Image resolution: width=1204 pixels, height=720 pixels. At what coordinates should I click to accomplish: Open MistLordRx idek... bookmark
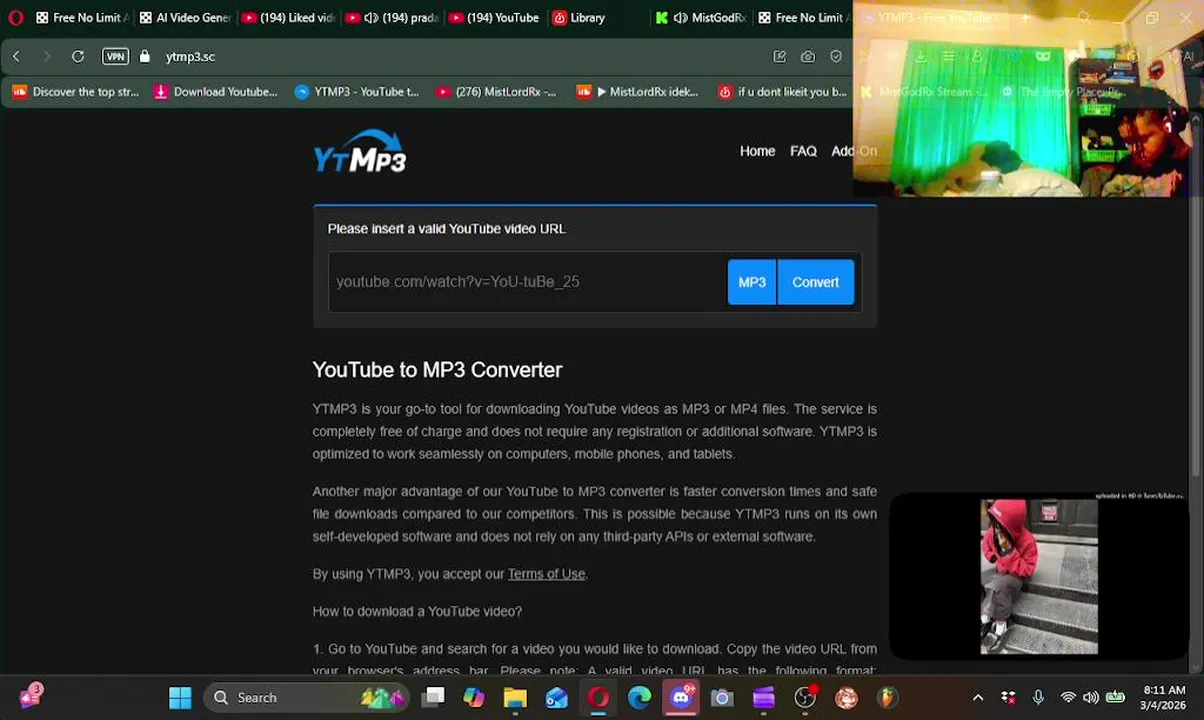pyautogui.click(x=637, y=92)
